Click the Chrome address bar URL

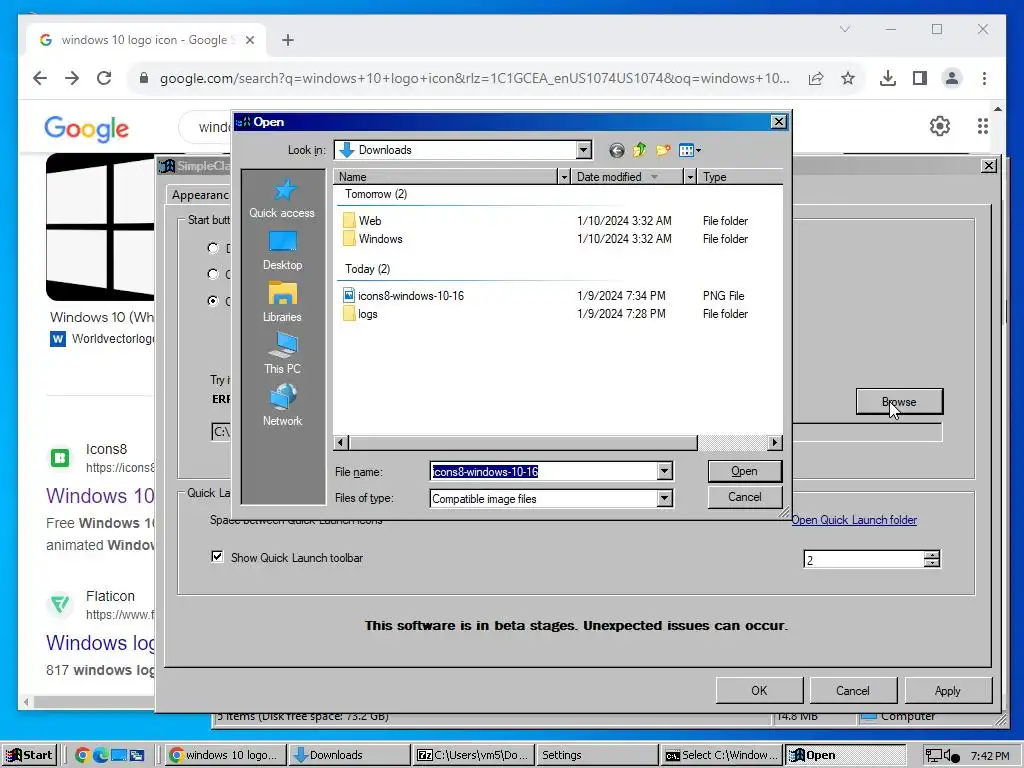[474, 78]
